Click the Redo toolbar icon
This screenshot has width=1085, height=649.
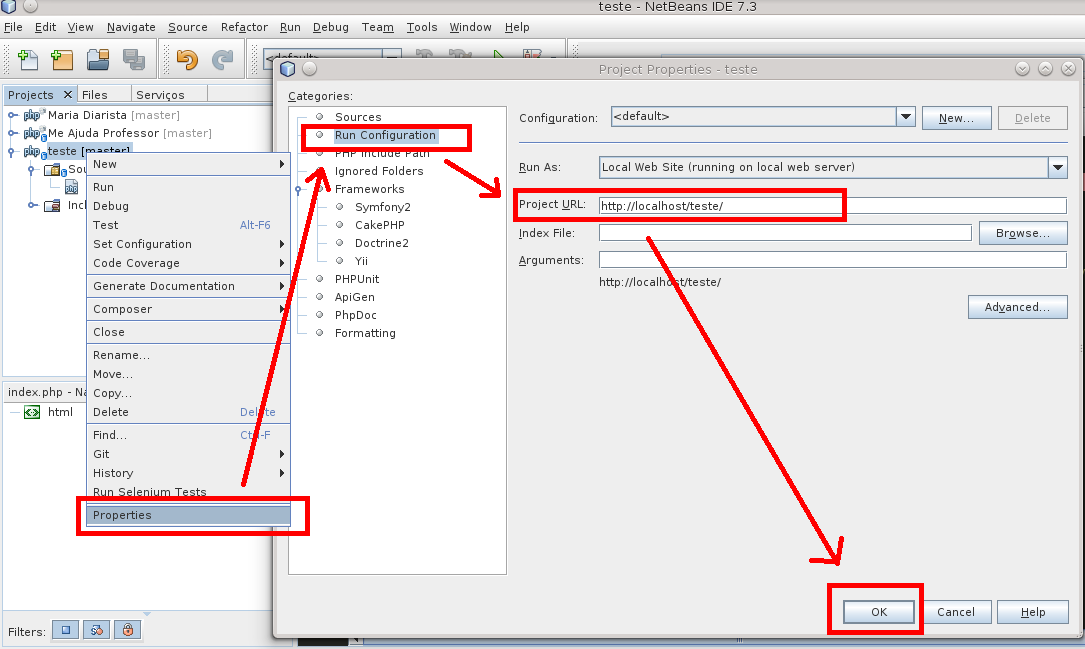[x=222, y=60]
